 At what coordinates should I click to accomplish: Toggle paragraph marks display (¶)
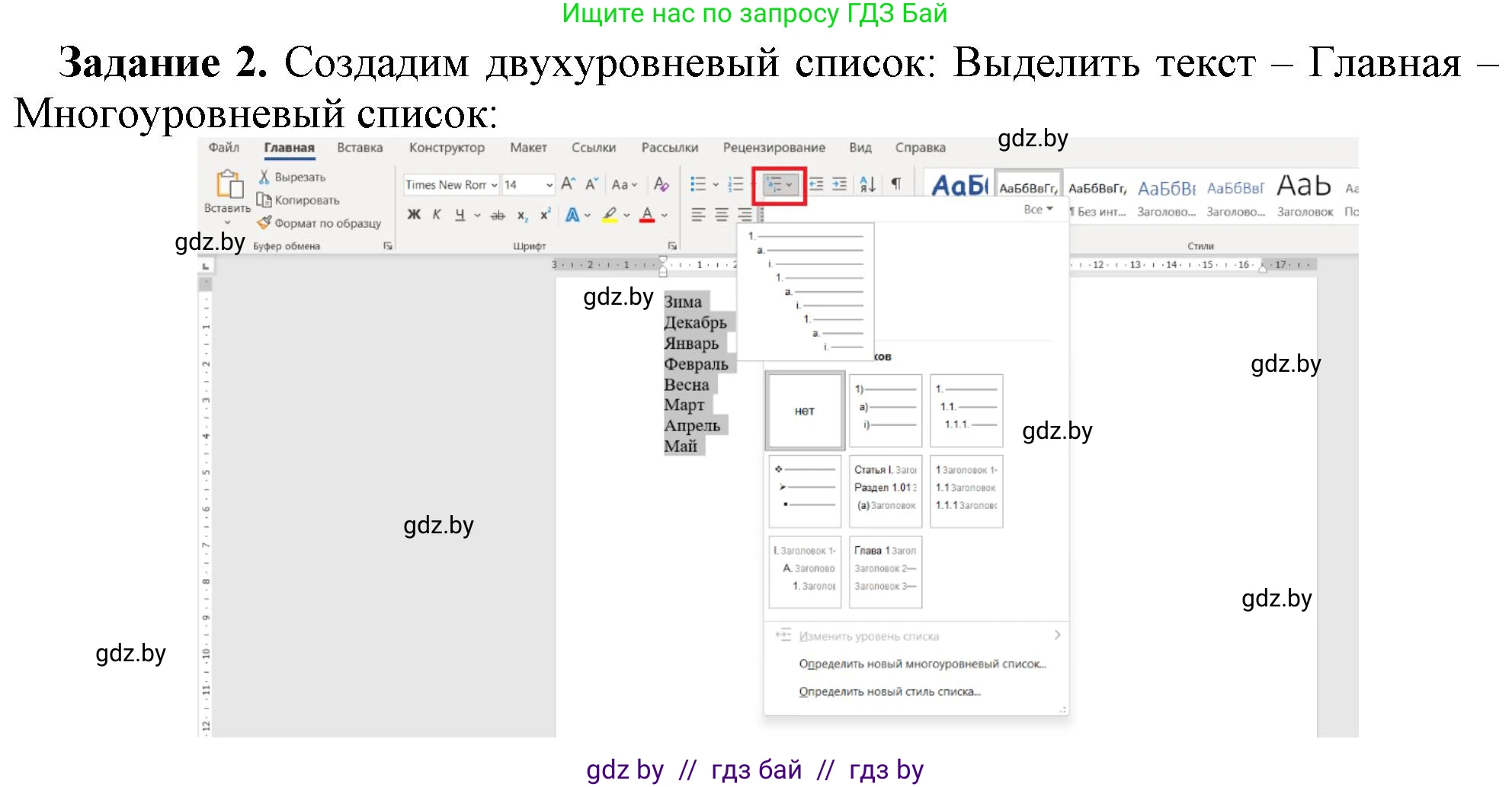pyautogui.click(x=897, y=184)
